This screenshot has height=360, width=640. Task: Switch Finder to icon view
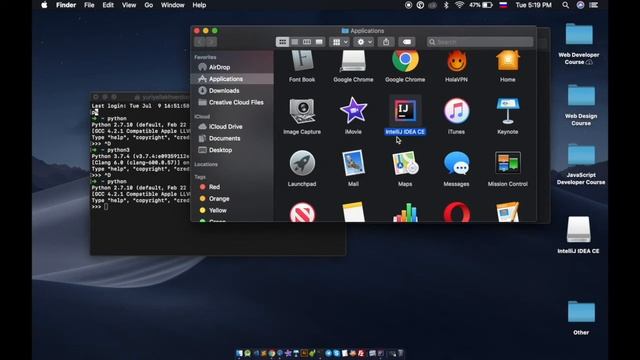tap(282, 42)
